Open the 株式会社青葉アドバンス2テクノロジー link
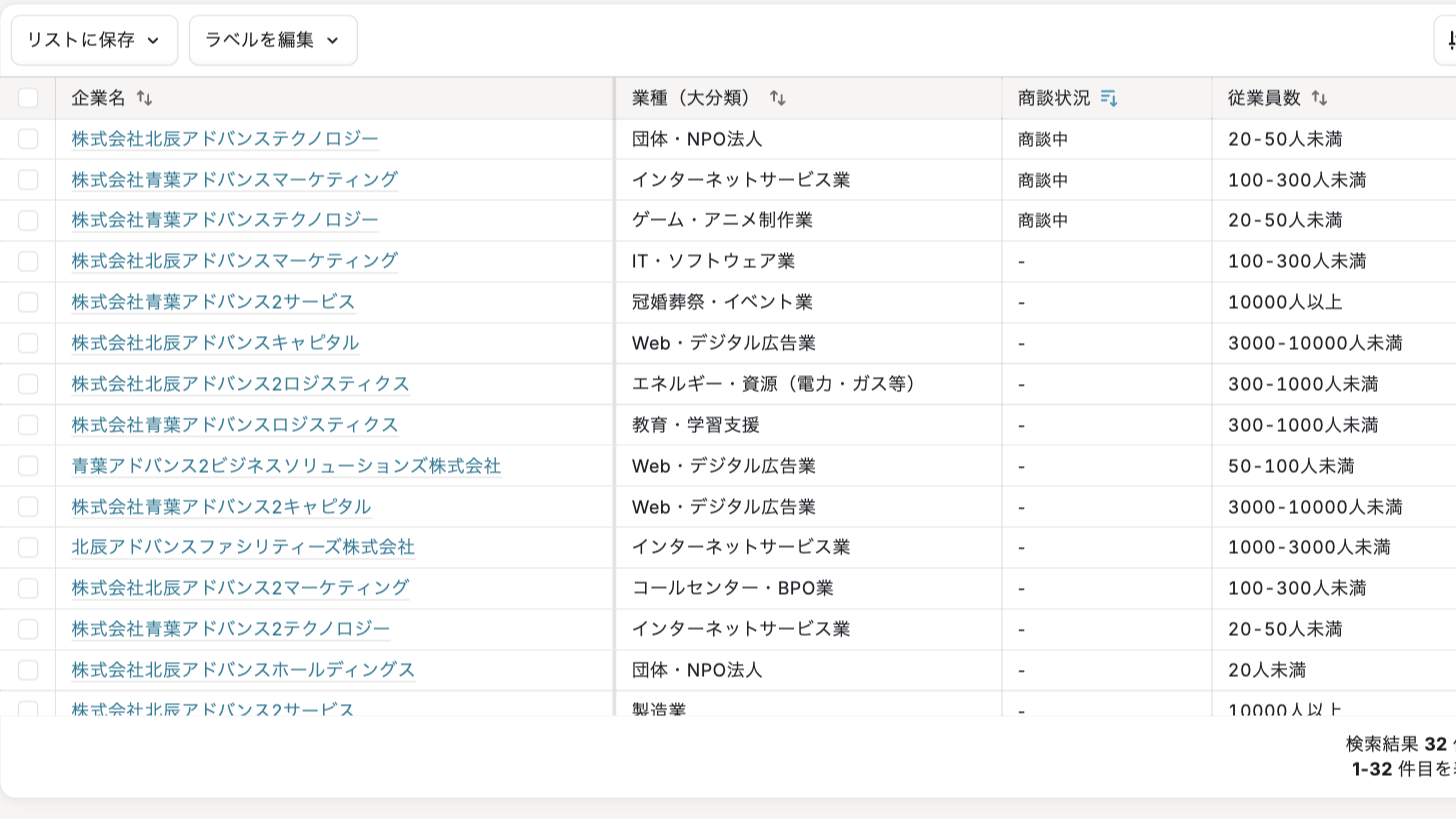 (231, 629)
